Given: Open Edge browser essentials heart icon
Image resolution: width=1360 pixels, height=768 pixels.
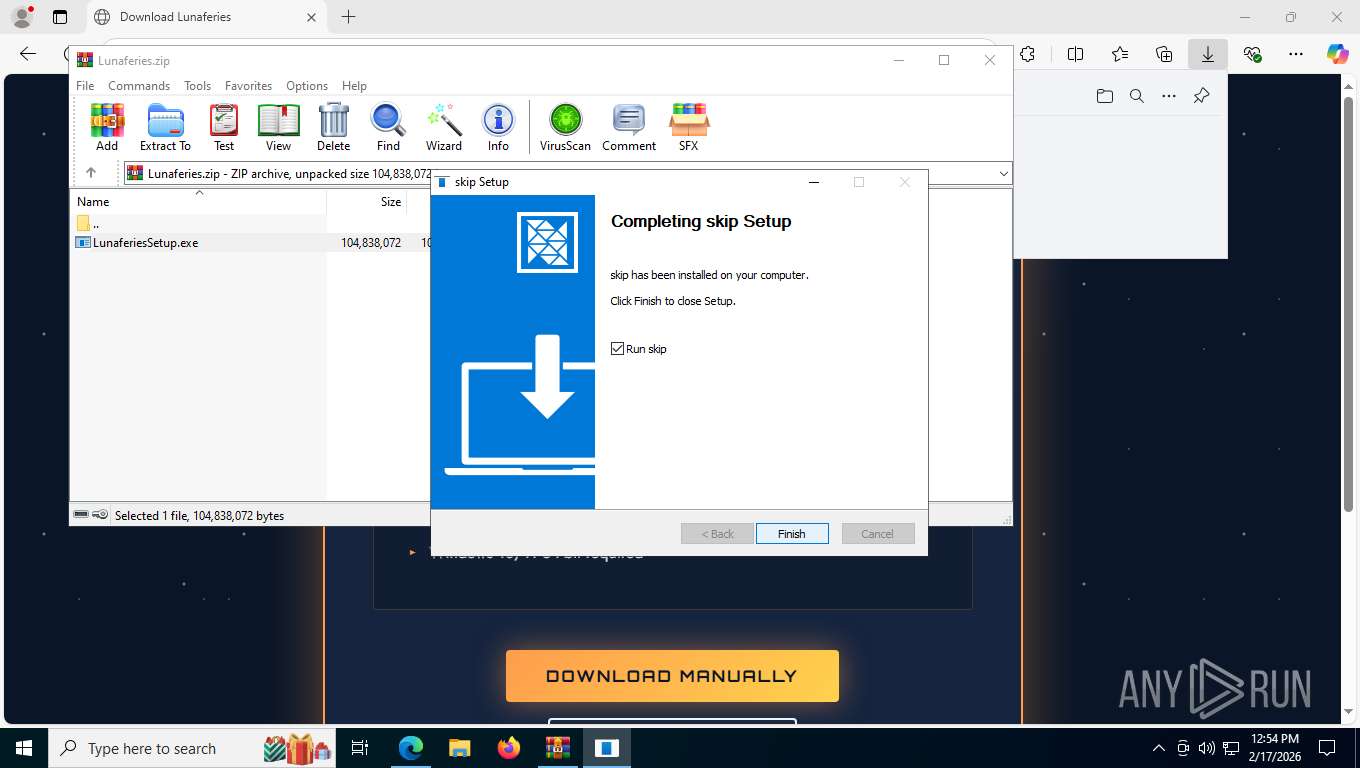Looking at the screenshot, I should pyautogui.click(x=1252, y=55).
